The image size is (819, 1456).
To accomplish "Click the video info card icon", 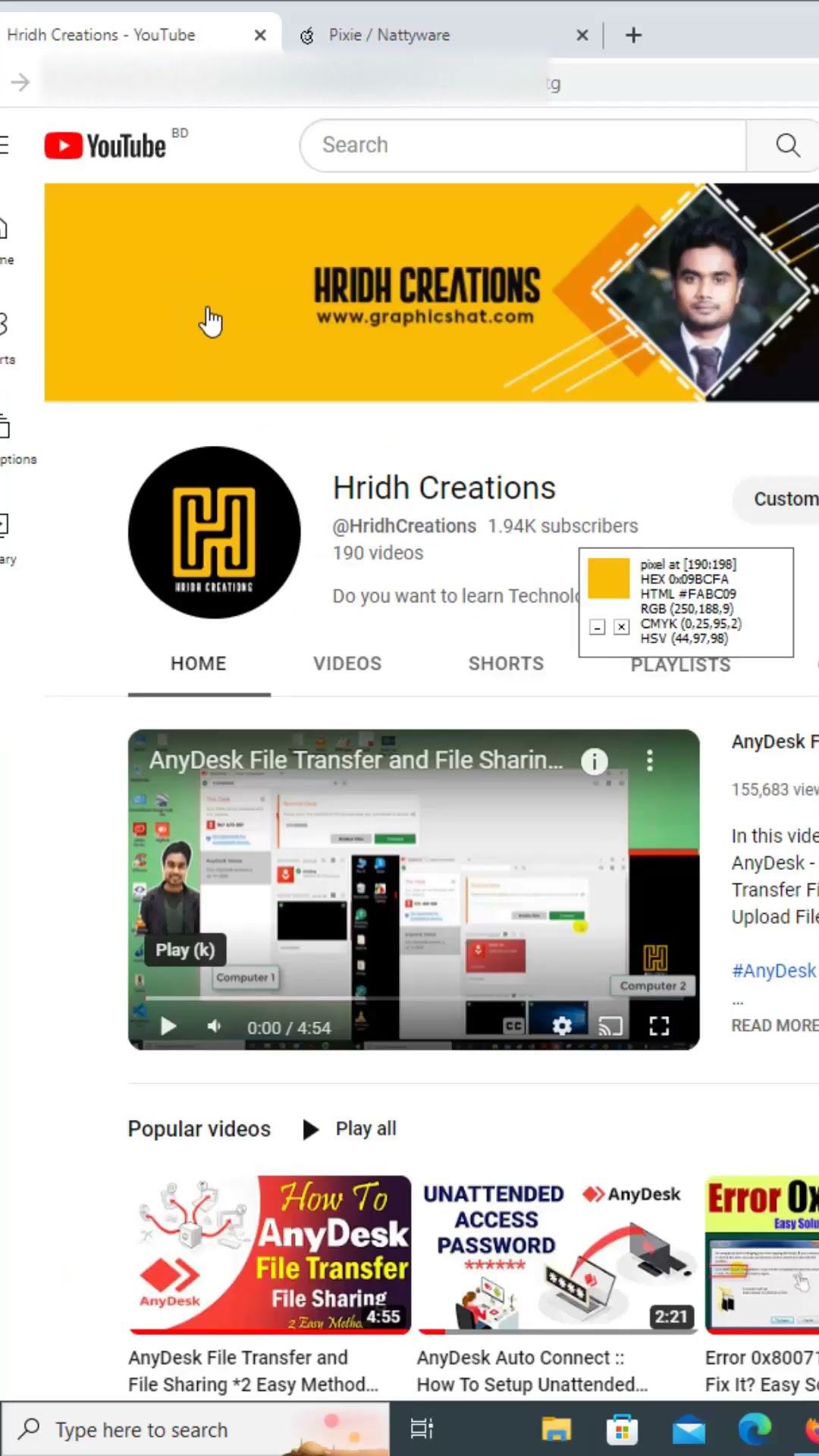I will coord(595,761).
